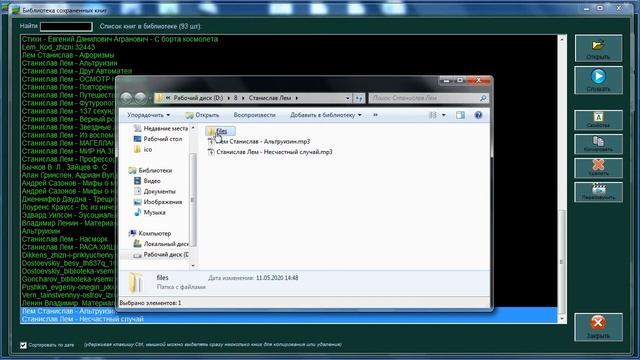The height and width of the screenshot is (360, 640).
Task: Select Компьютер in Explorer sidebar
Action: pyautogui.click(x=149, y=233)
